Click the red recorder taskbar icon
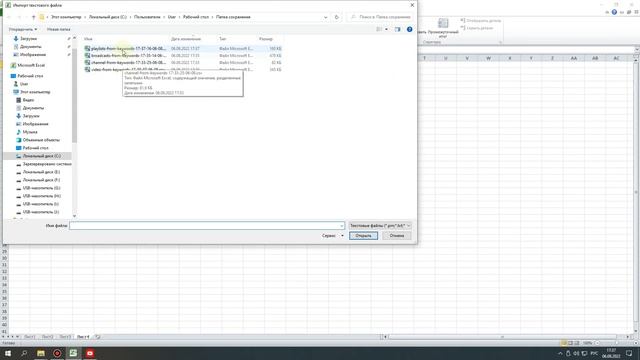 pos(57,353)
